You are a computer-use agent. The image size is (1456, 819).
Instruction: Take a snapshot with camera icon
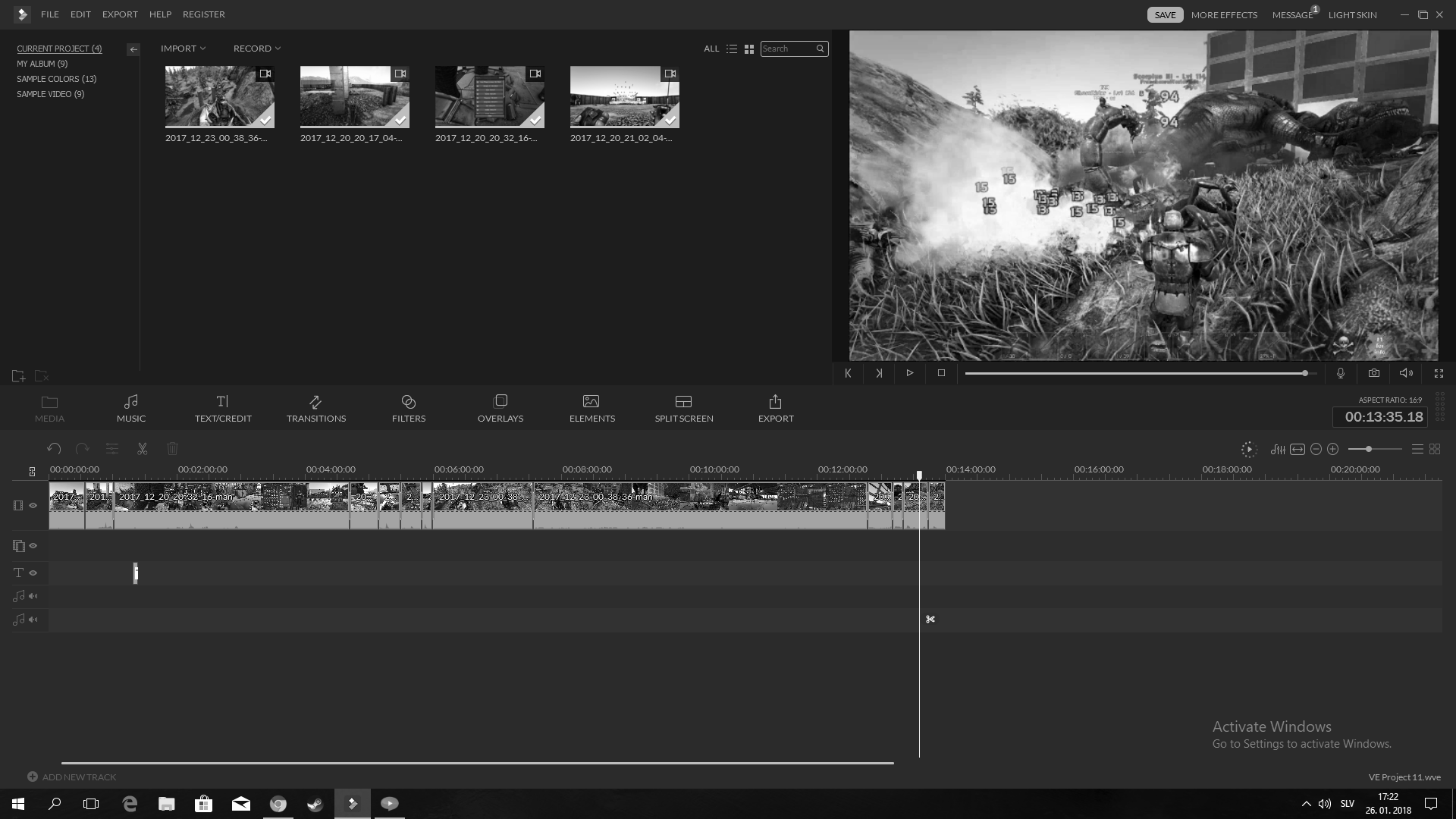click(1373, 373)
